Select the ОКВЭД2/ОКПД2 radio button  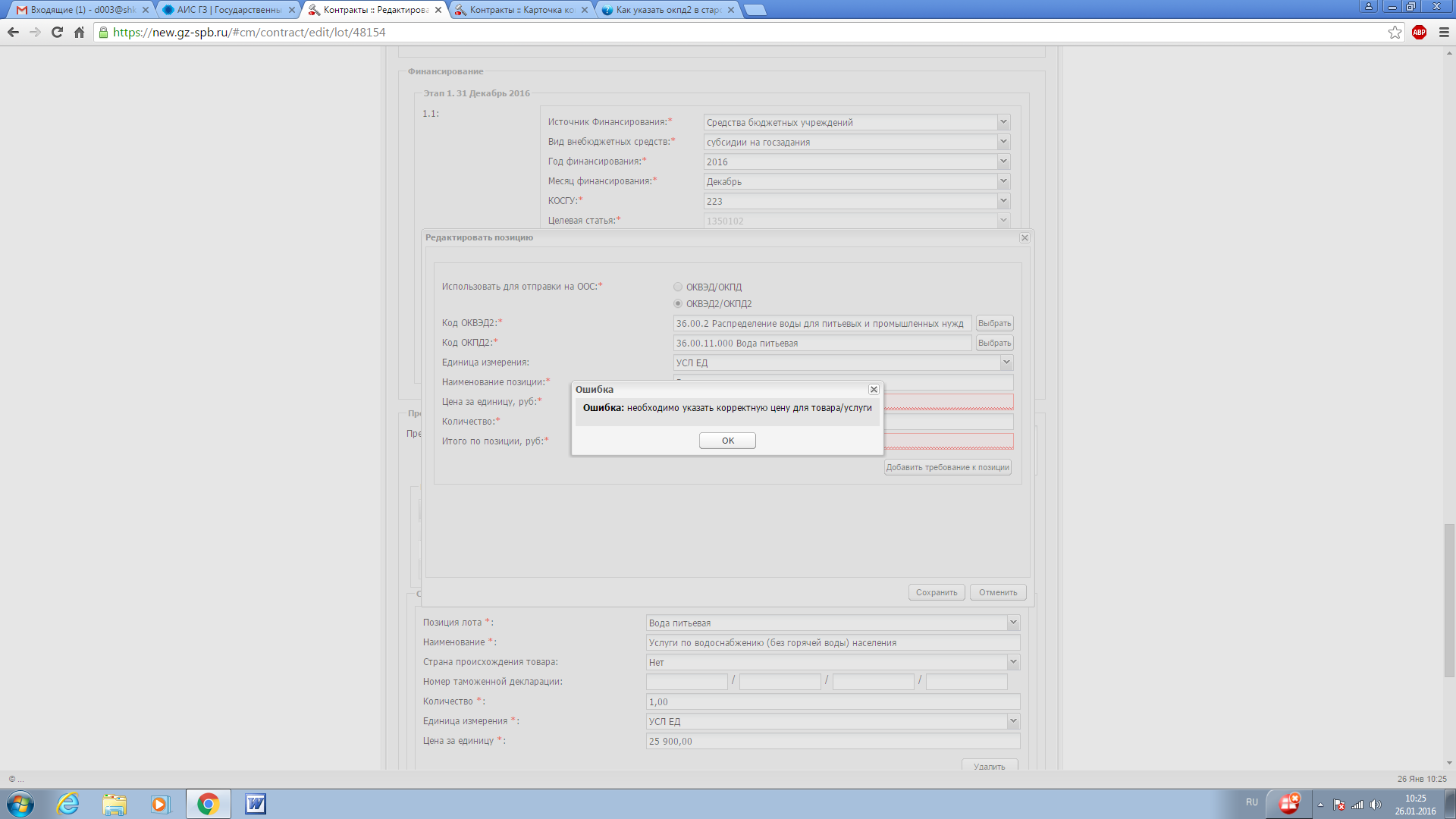[678, 303]
